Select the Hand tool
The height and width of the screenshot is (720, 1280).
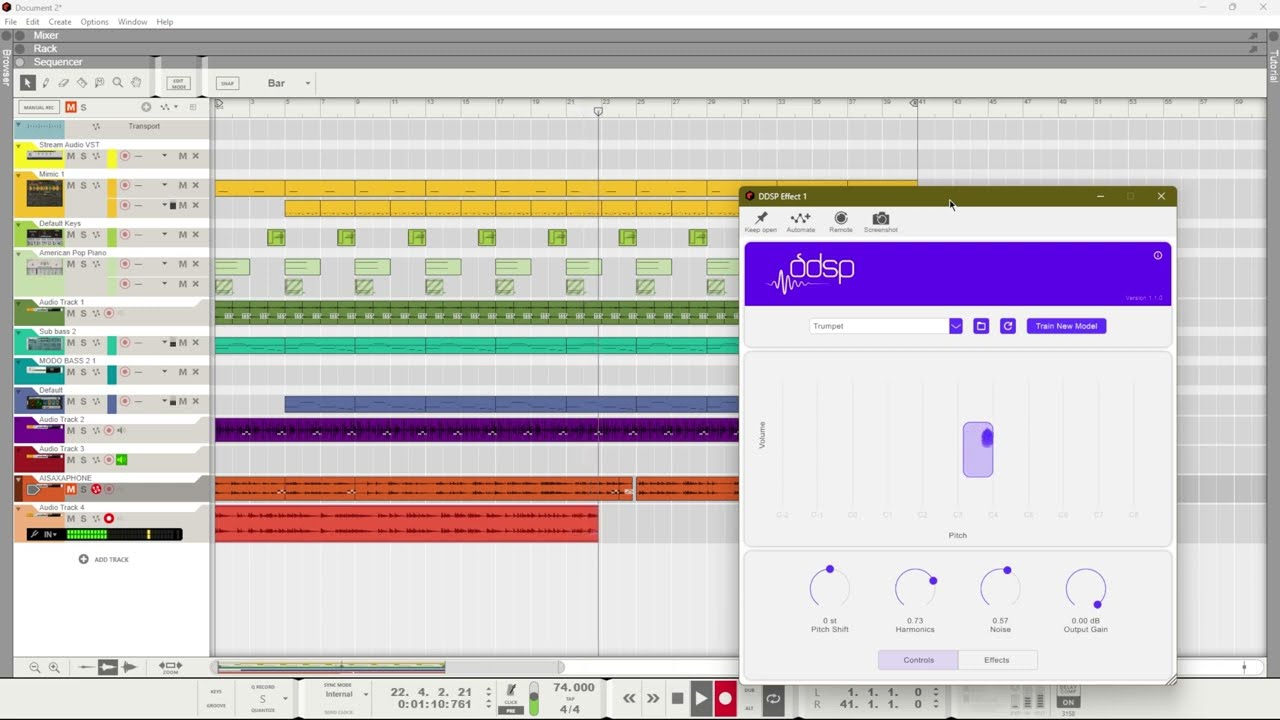pyautogui.click(x=136, y=83)
